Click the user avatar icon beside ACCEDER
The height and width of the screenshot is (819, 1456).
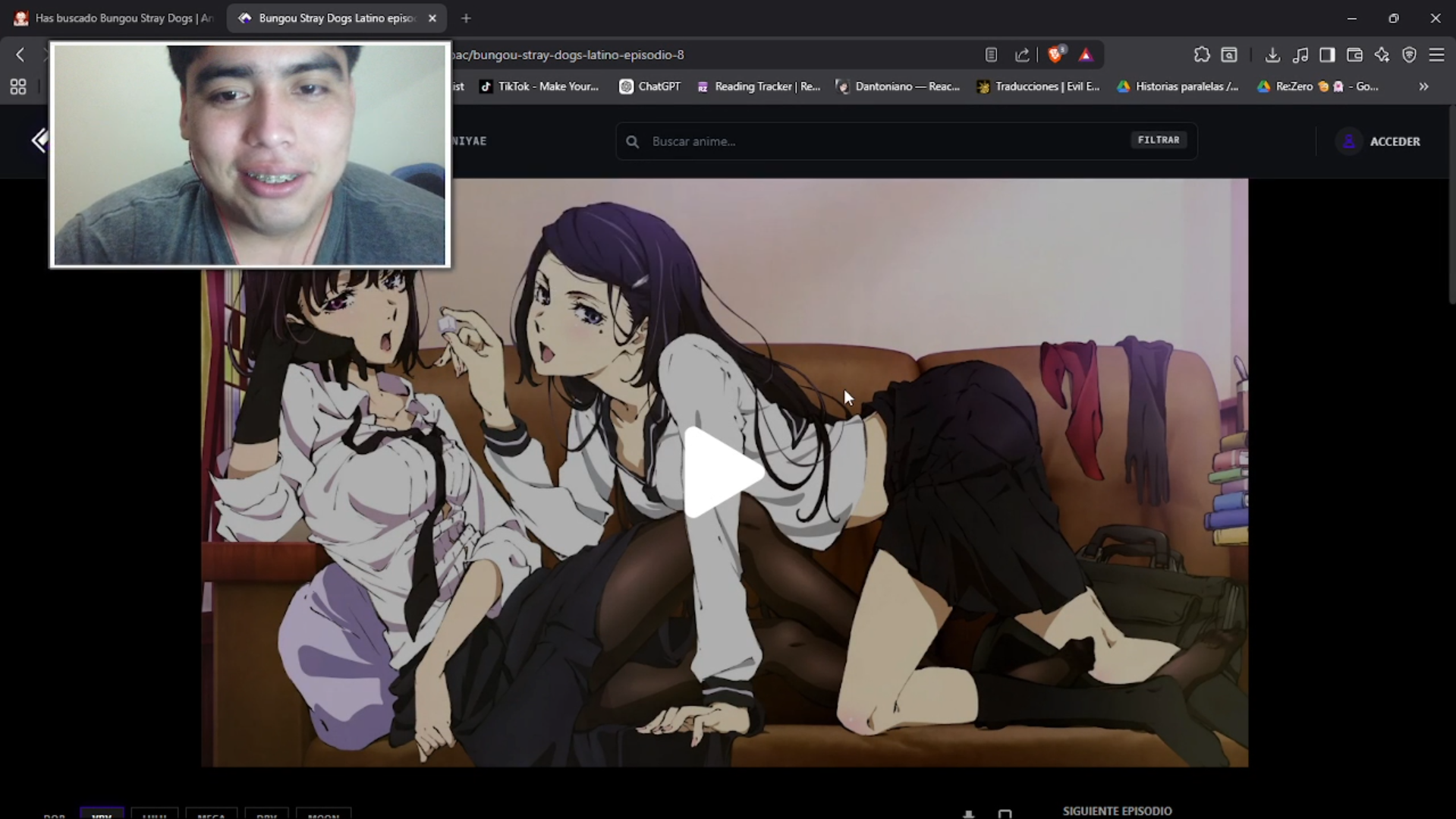(1349, 141)
